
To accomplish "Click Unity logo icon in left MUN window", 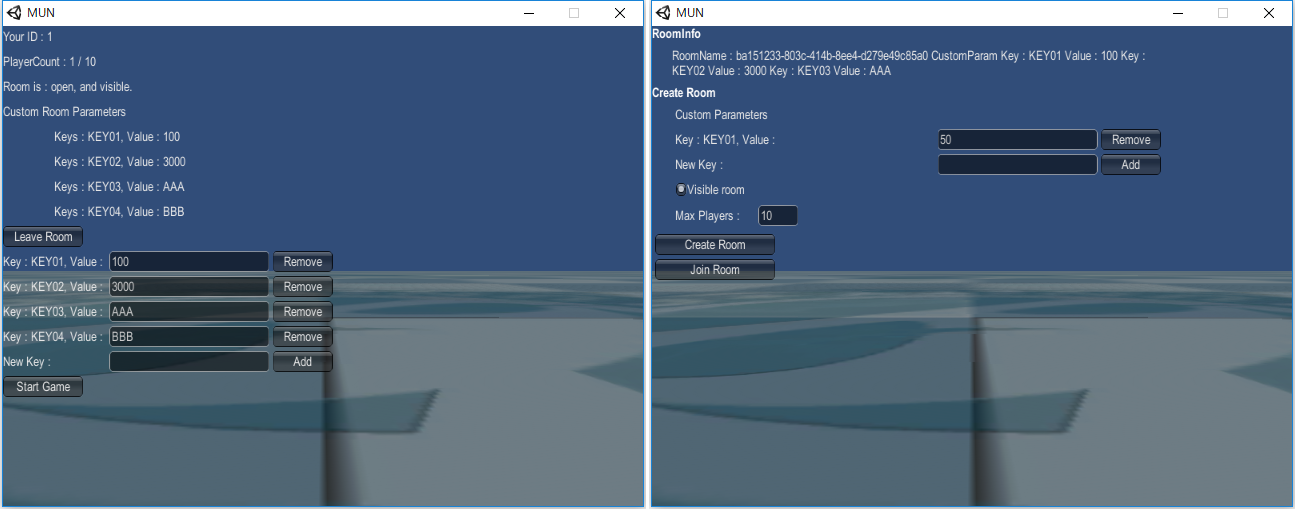I will pyautogui.click(x=14, y=13).
